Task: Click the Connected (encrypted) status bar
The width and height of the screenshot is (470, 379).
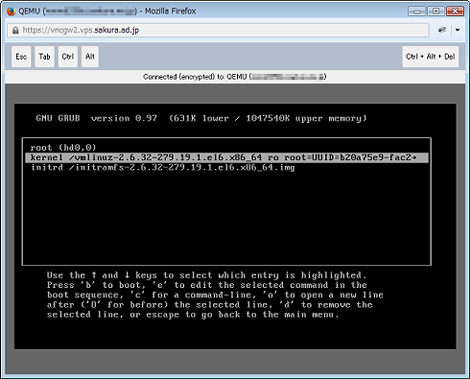Action: pyautogui.click(x=235, y=77)
